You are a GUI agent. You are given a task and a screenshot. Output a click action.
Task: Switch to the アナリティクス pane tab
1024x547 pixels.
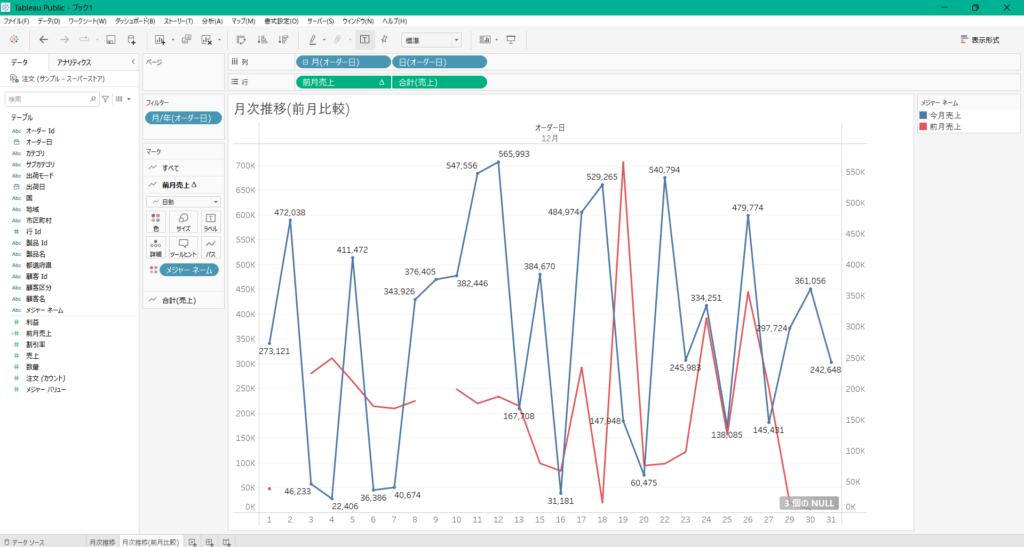pyautogui.click(x=74, y=62)
